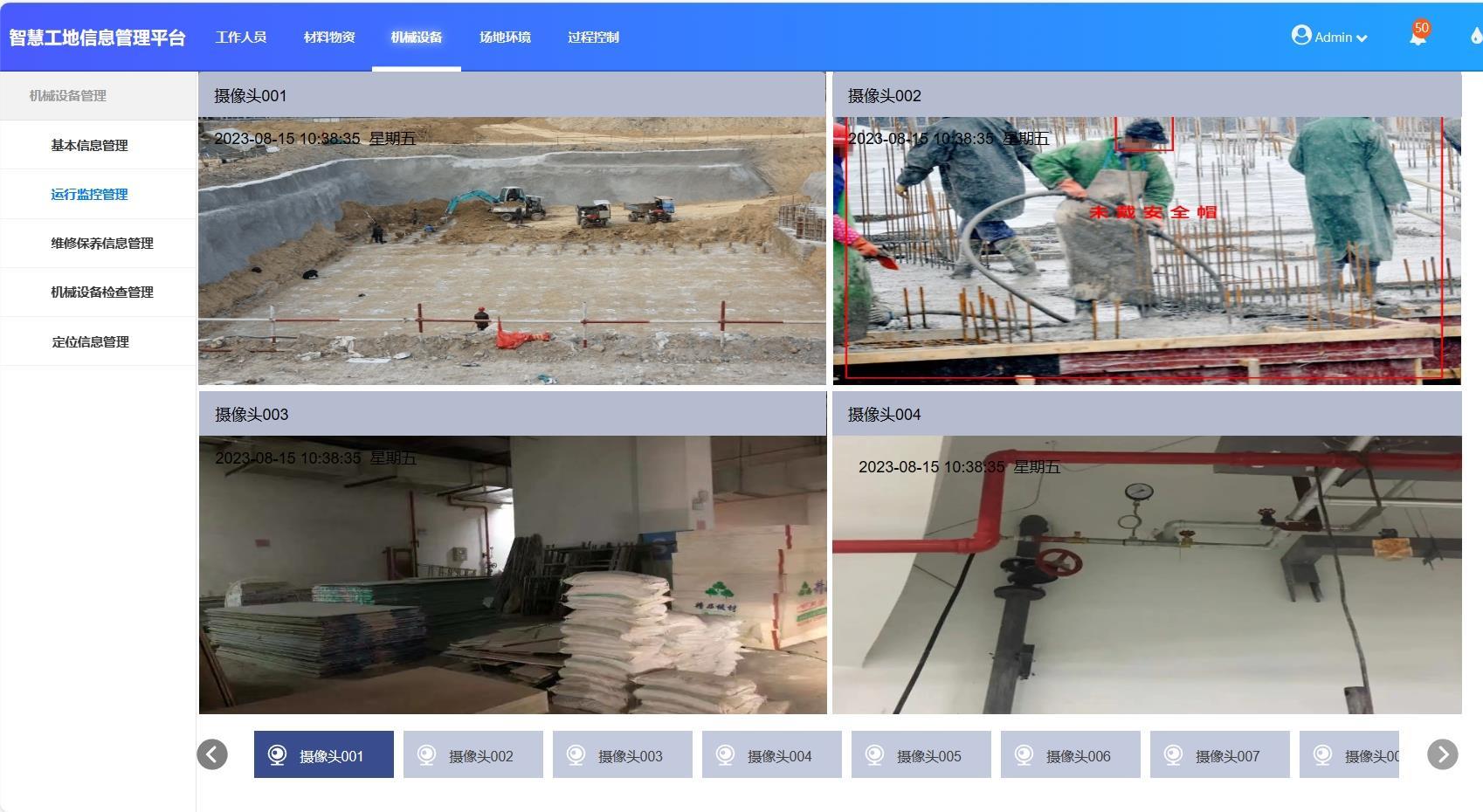Click the previous camera arrow icon
Screen dimensions: 1483x812
[x=212, y=754]
